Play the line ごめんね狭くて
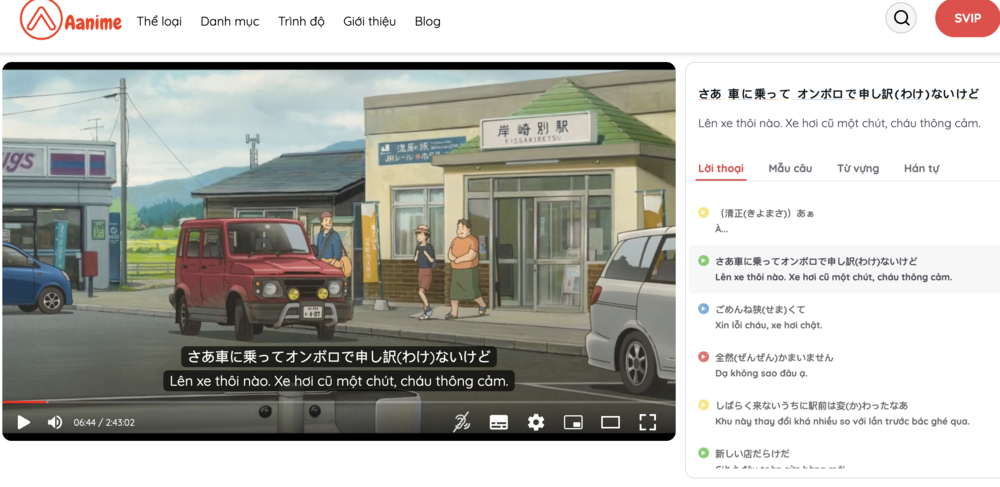This screenshot has height=487, width=1000. coord(703,309)
